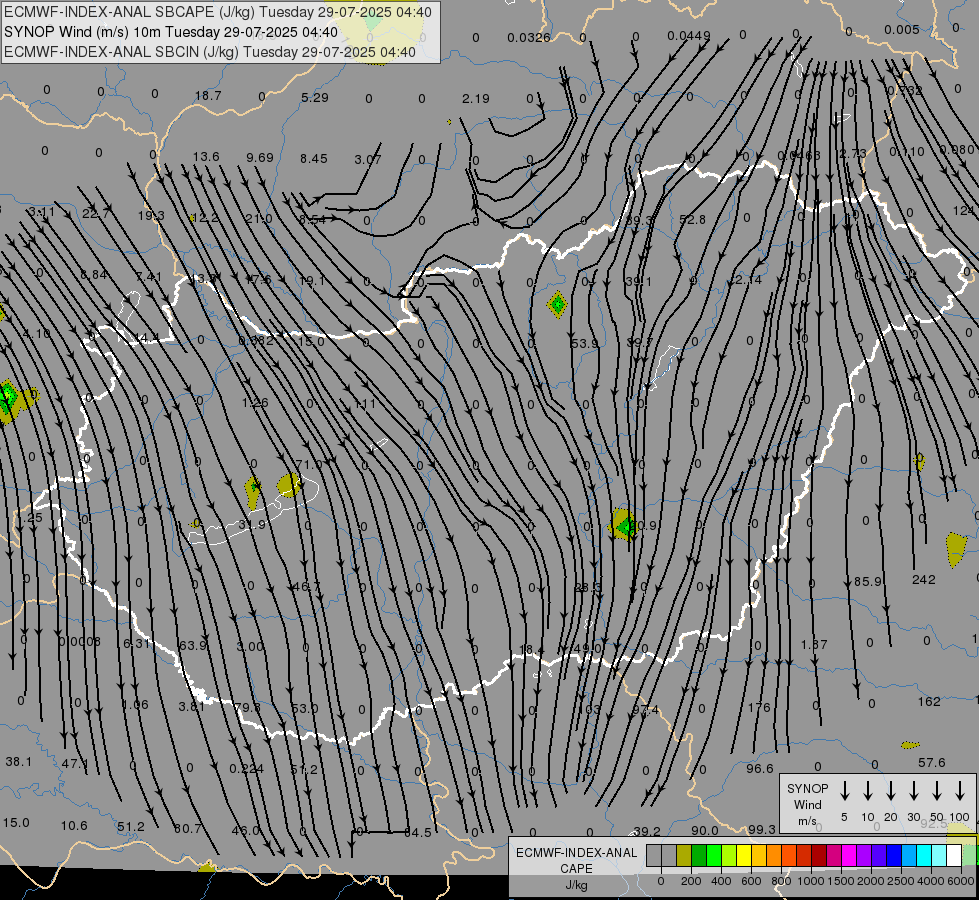Click the map value 64.5
Viewport: 979px width, 900px height.
(418, 832)
